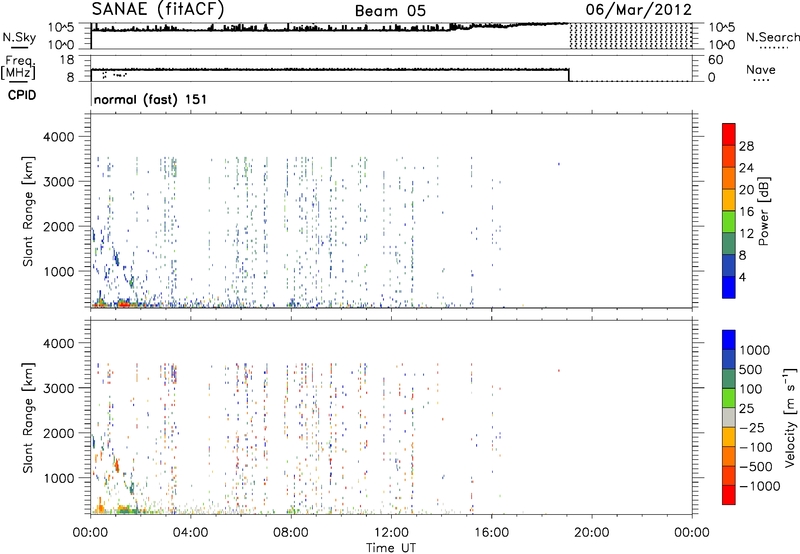Click the frequency step-down edge near 19:00
The width and height of the screenshot is (800, 554).
(x=569, y=75)
